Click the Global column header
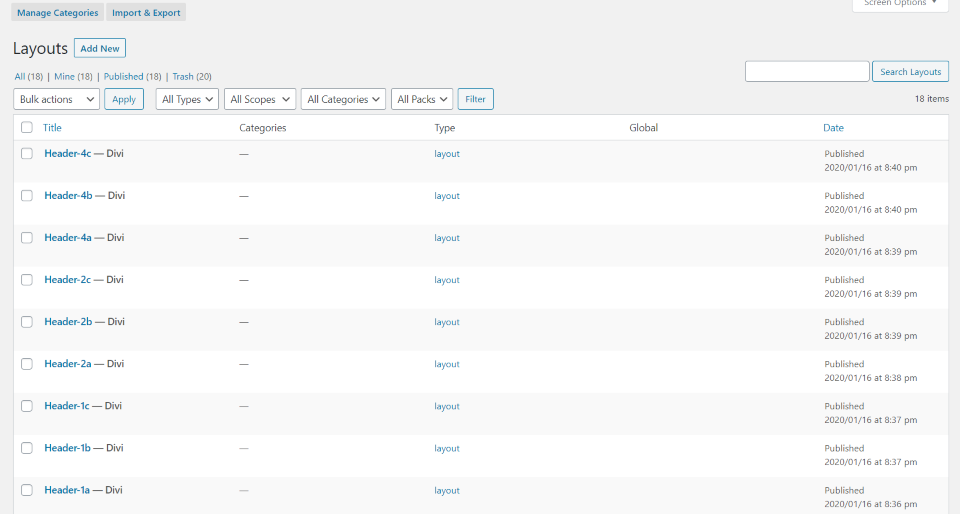Screen dimensions: 960x514 click(x=643, y=128)
